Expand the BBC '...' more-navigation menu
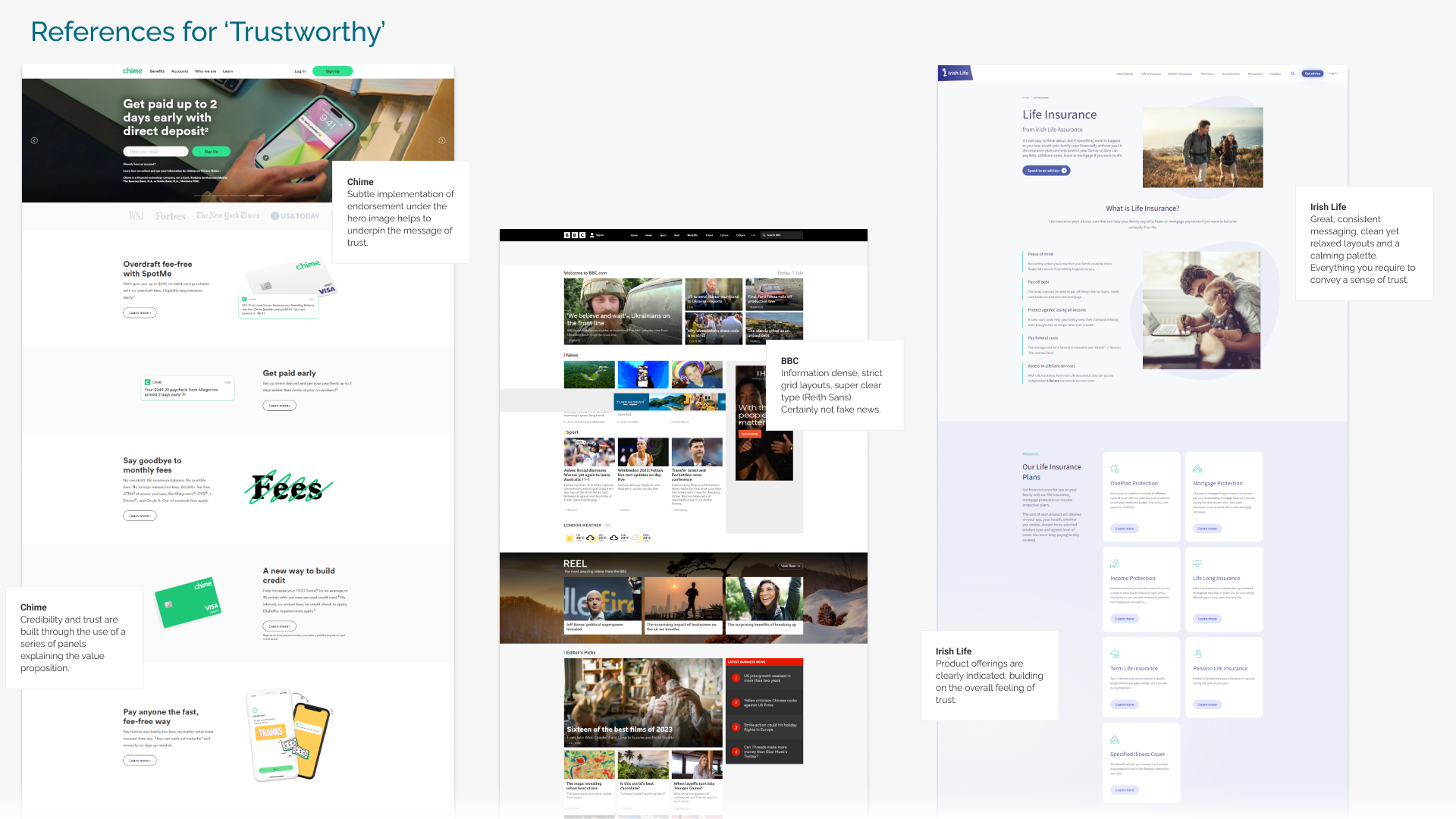 point(754,235)
